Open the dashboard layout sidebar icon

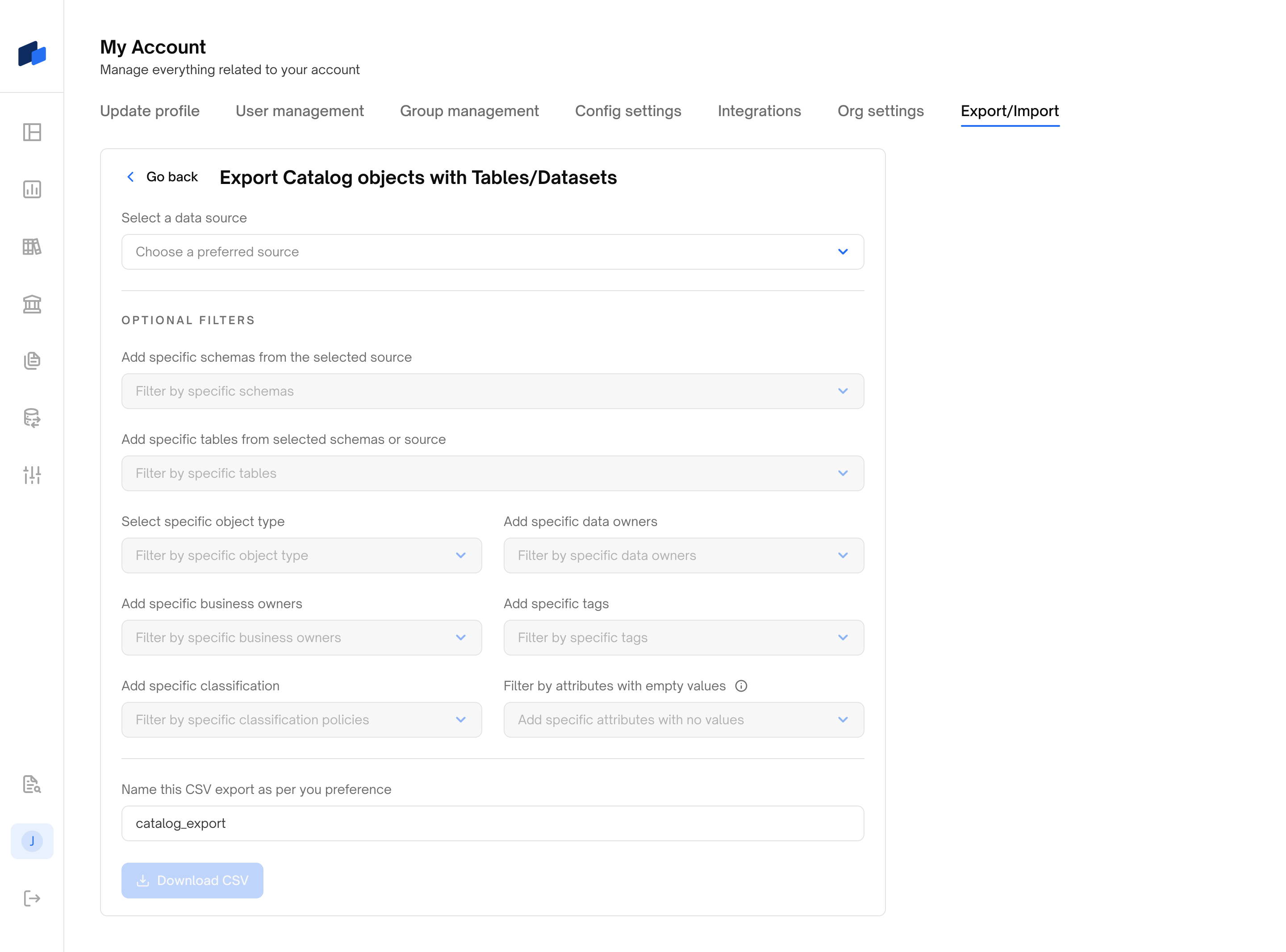click(x=32, y=132)
